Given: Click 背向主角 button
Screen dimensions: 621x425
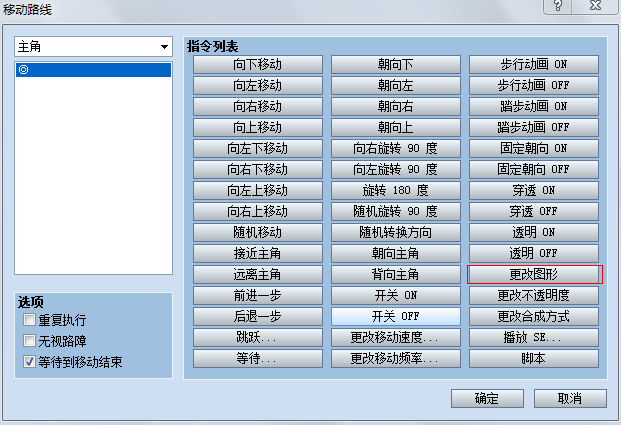Looking at the screenshot, I should 396,274.
